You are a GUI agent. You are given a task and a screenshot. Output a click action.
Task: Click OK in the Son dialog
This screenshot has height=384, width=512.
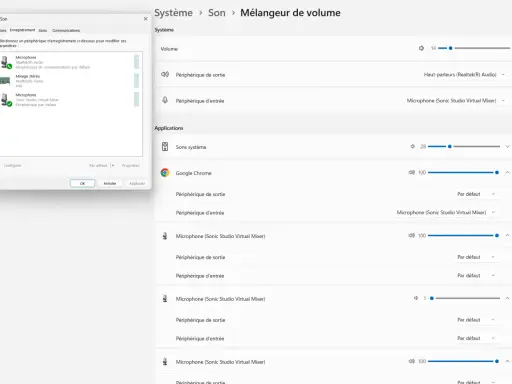point(82,183)
